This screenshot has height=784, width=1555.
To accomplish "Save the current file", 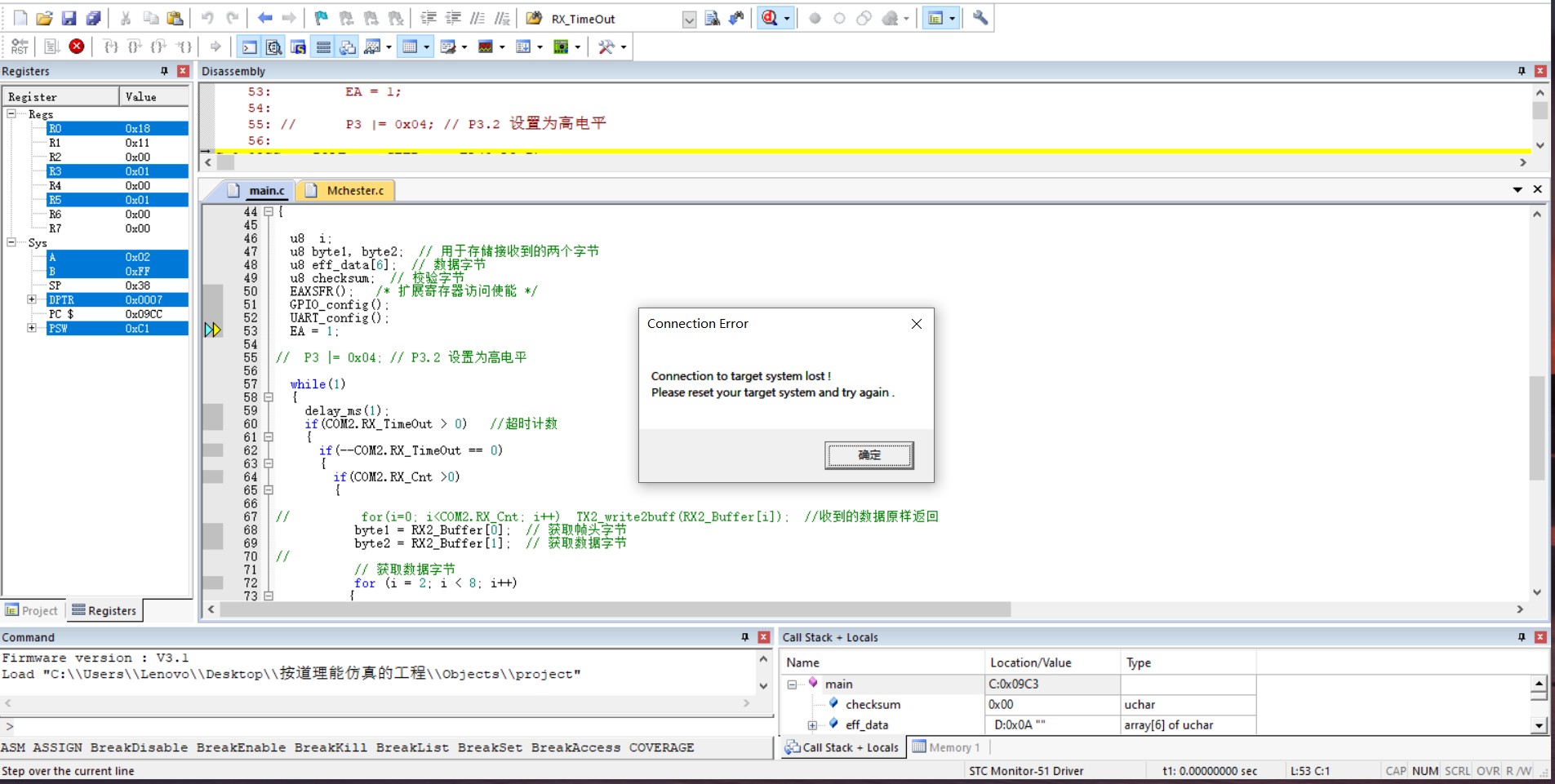I will point(69,18).
